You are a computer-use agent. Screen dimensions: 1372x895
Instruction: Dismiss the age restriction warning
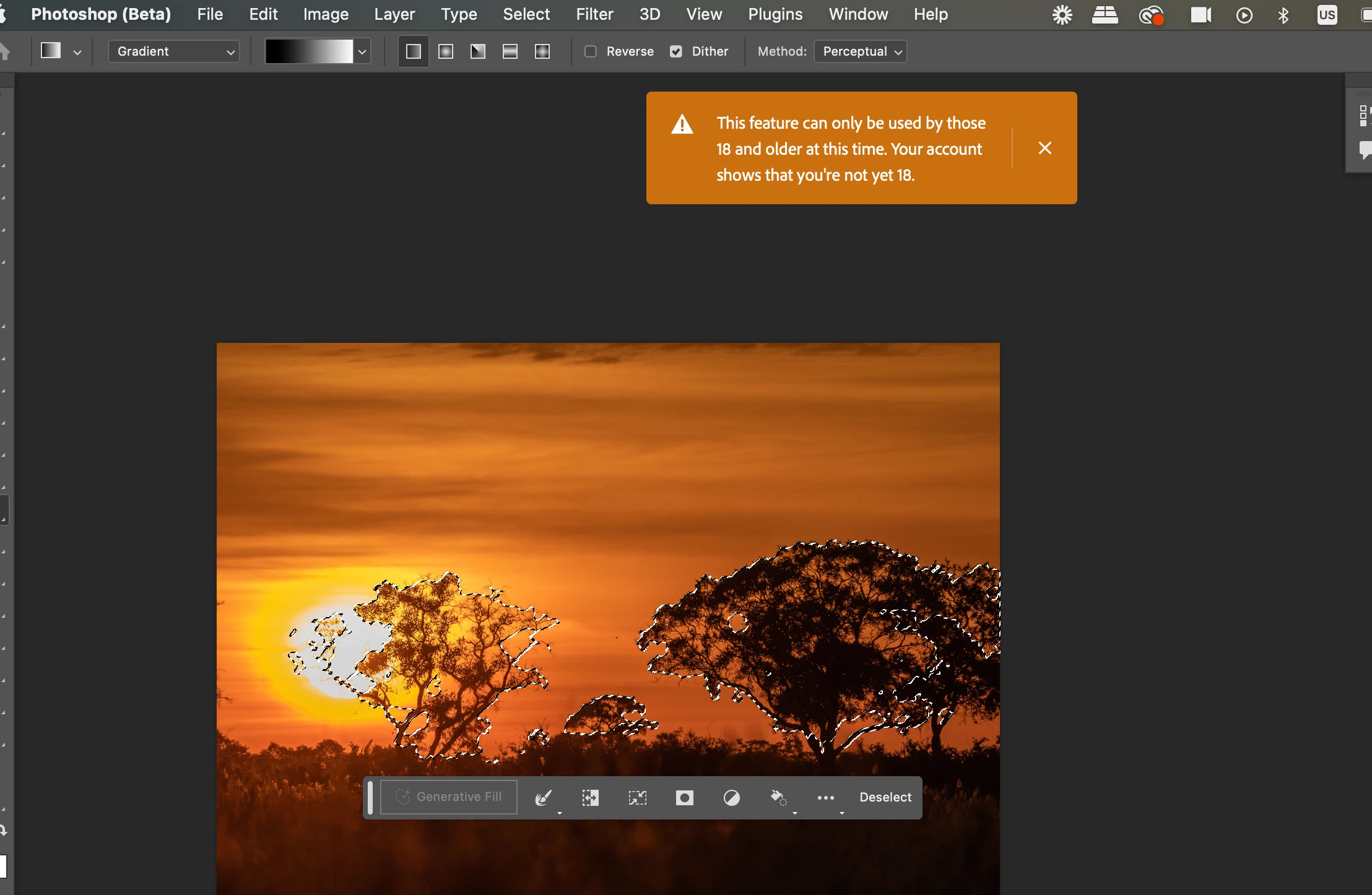pyautogui.click(x=1044, y=148)
